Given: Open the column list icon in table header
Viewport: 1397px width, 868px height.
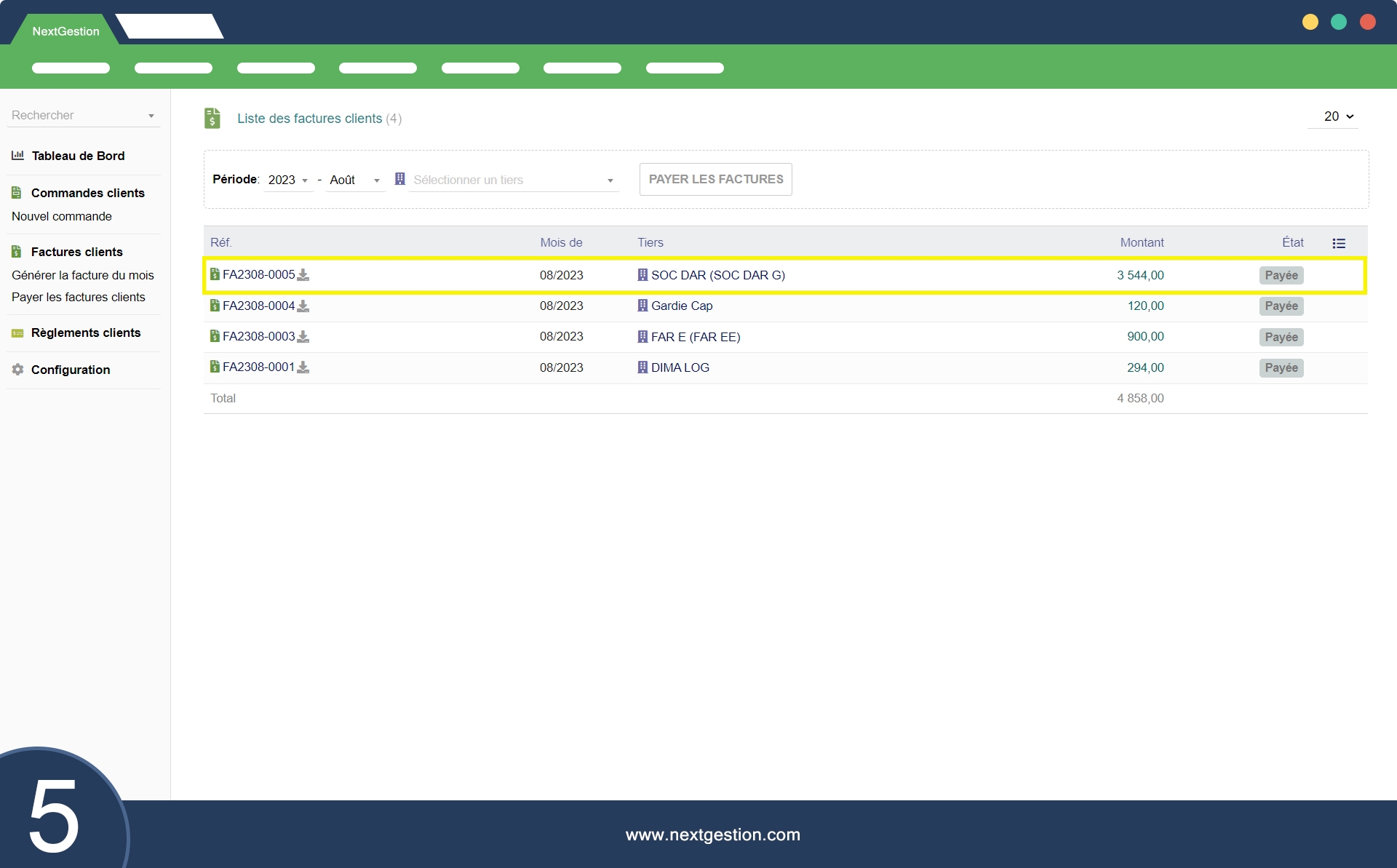Looking at the screenshot, I should [1338, 243].
